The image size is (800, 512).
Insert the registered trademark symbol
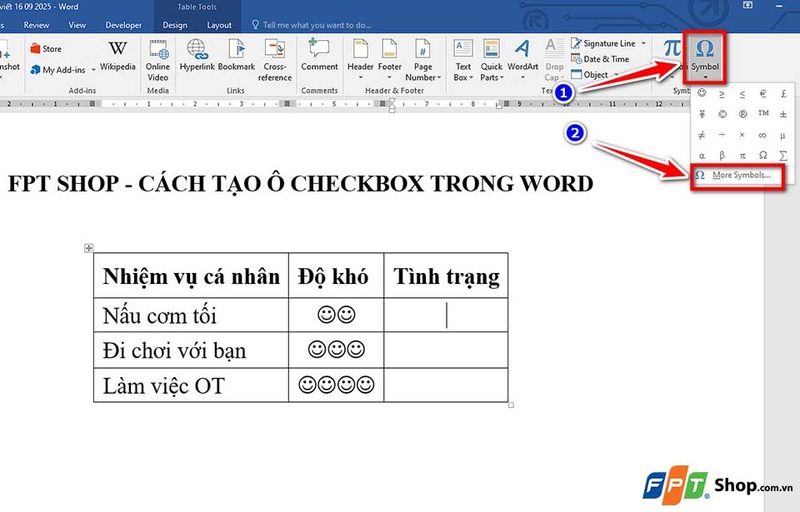(x=742, y=114)
